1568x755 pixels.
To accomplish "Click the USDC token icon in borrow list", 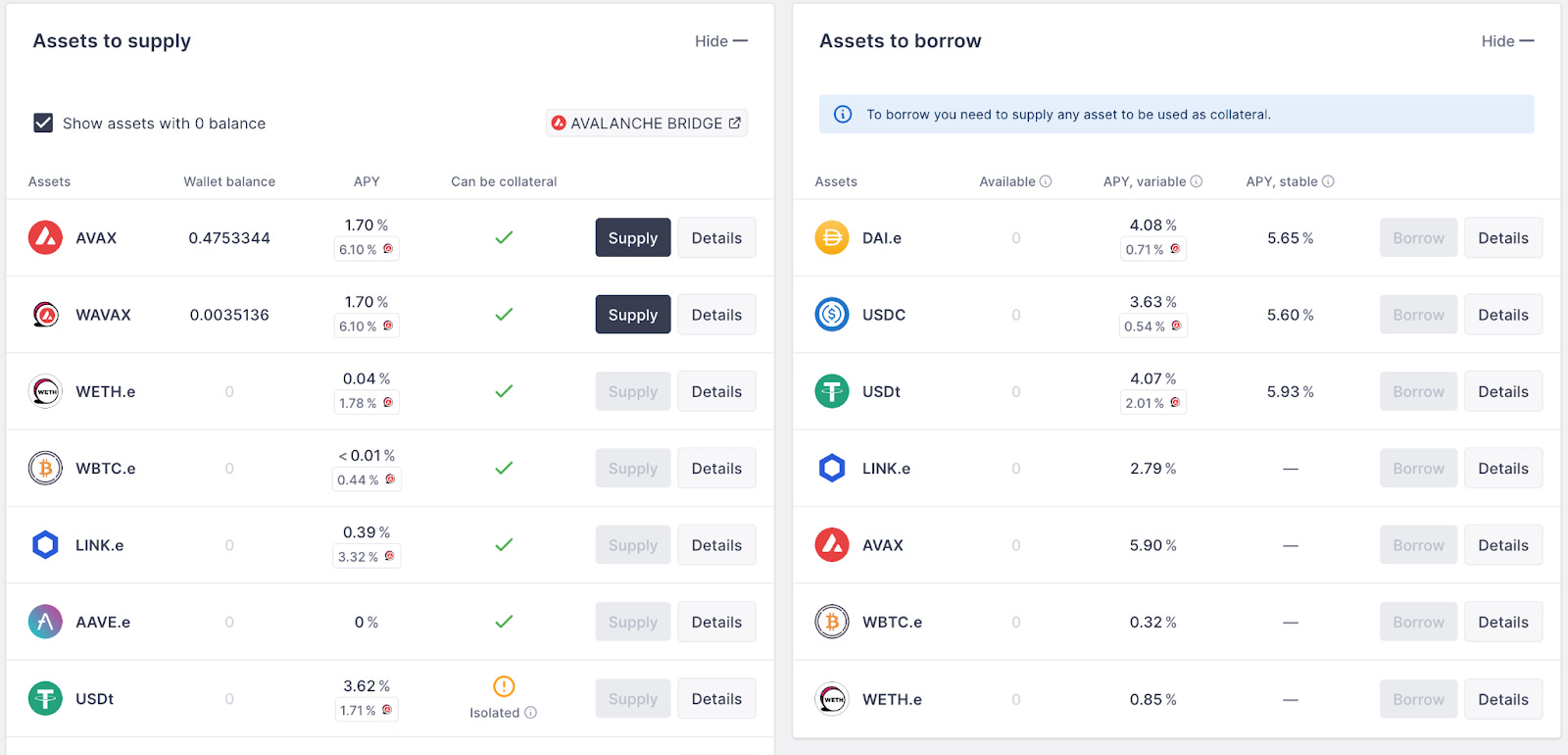I will coord(832,315).
